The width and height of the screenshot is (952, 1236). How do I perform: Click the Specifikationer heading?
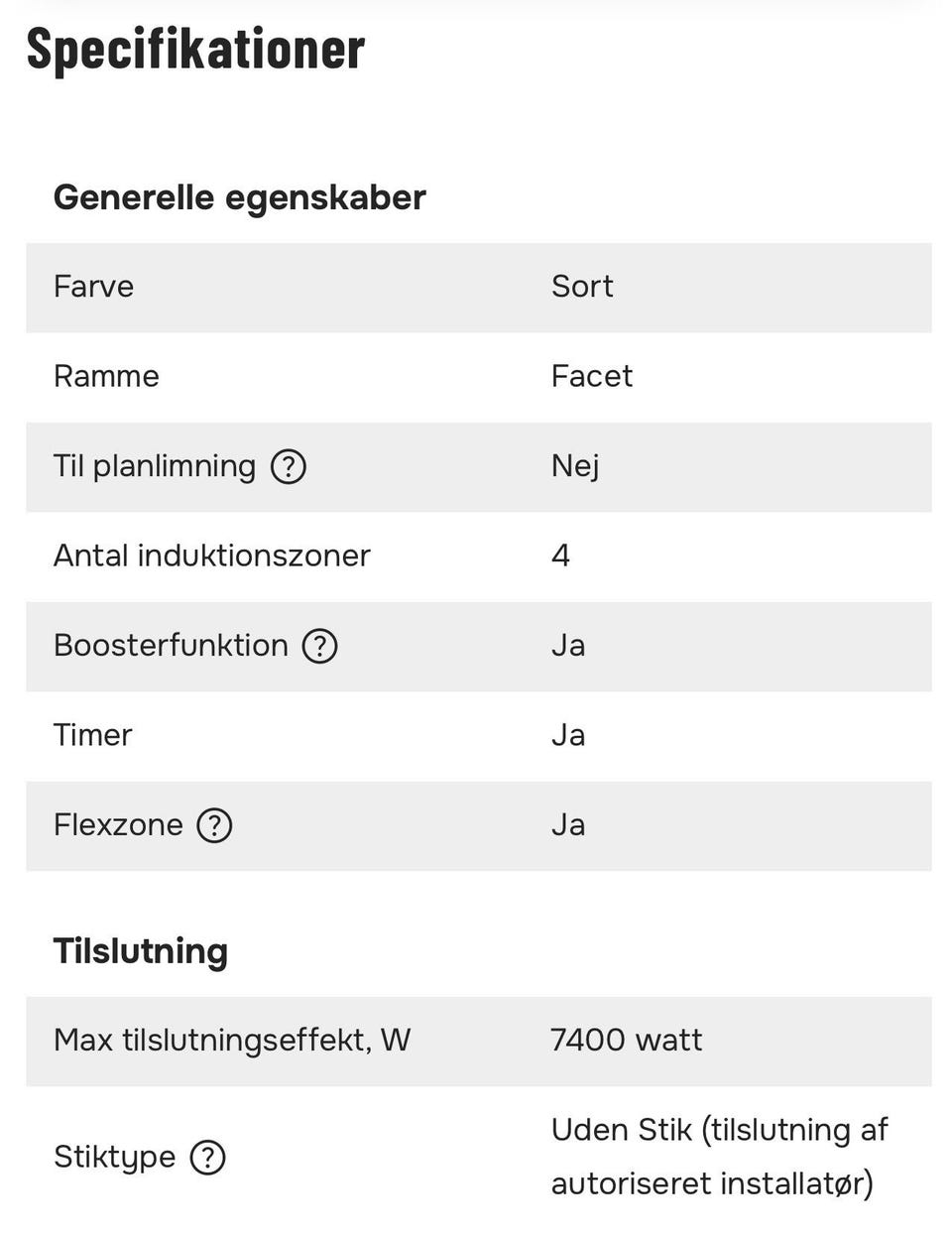point(195,49)
